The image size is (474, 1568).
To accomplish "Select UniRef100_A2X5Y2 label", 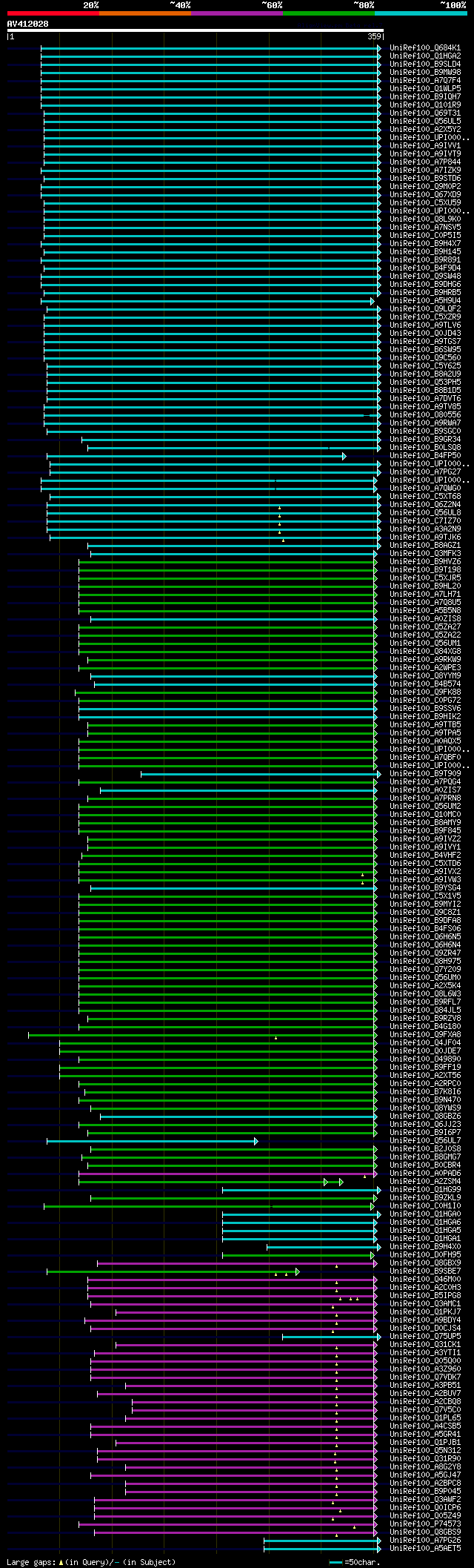I will tap(425, 129).
